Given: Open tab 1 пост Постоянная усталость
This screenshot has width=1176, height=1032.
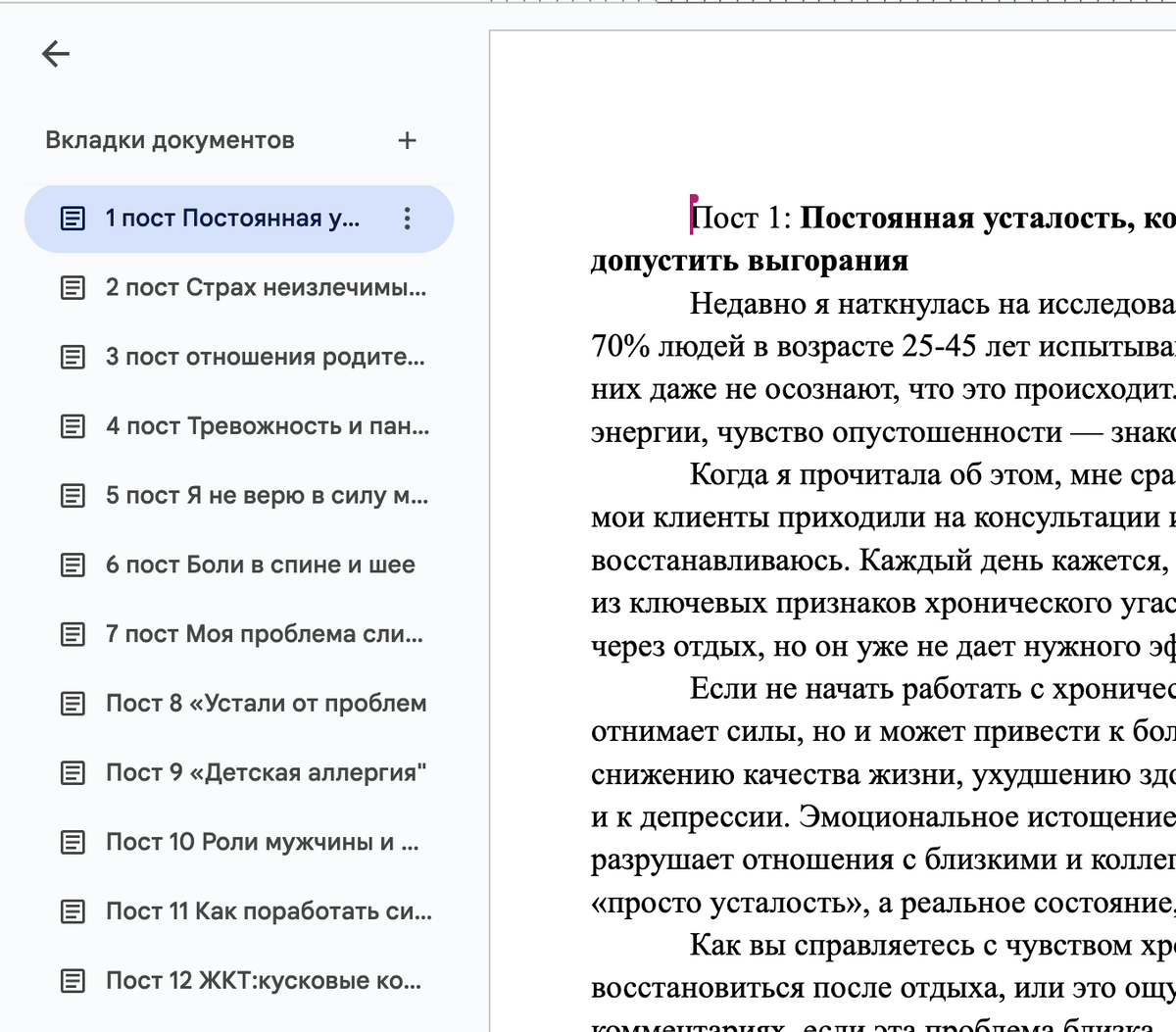Looking at the screenshot, I should click(232, 219).
